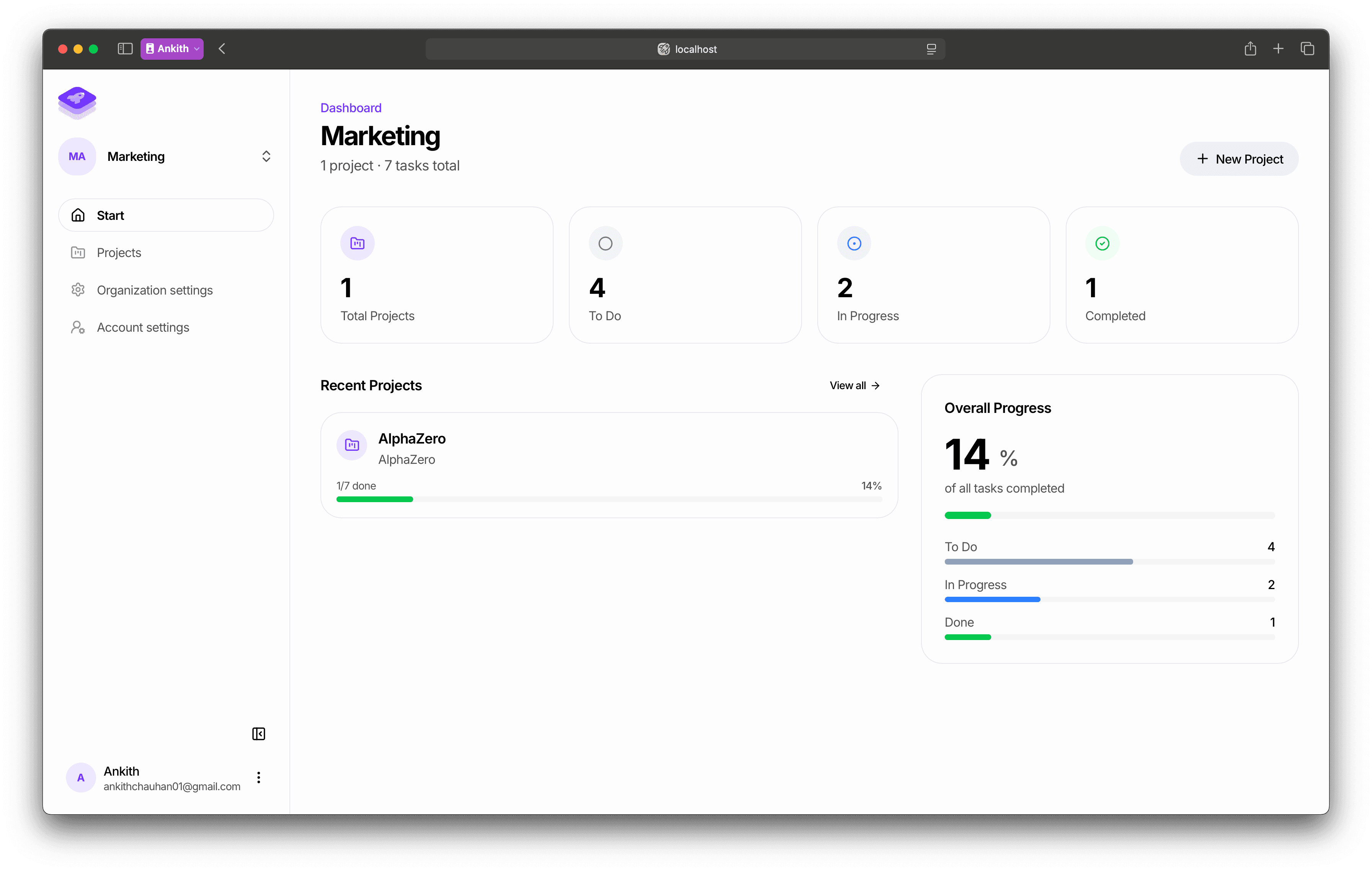Show the tab overview icon
Image resolution: width=1372 pixels, height=871 pixels.
pos(1307,49)
